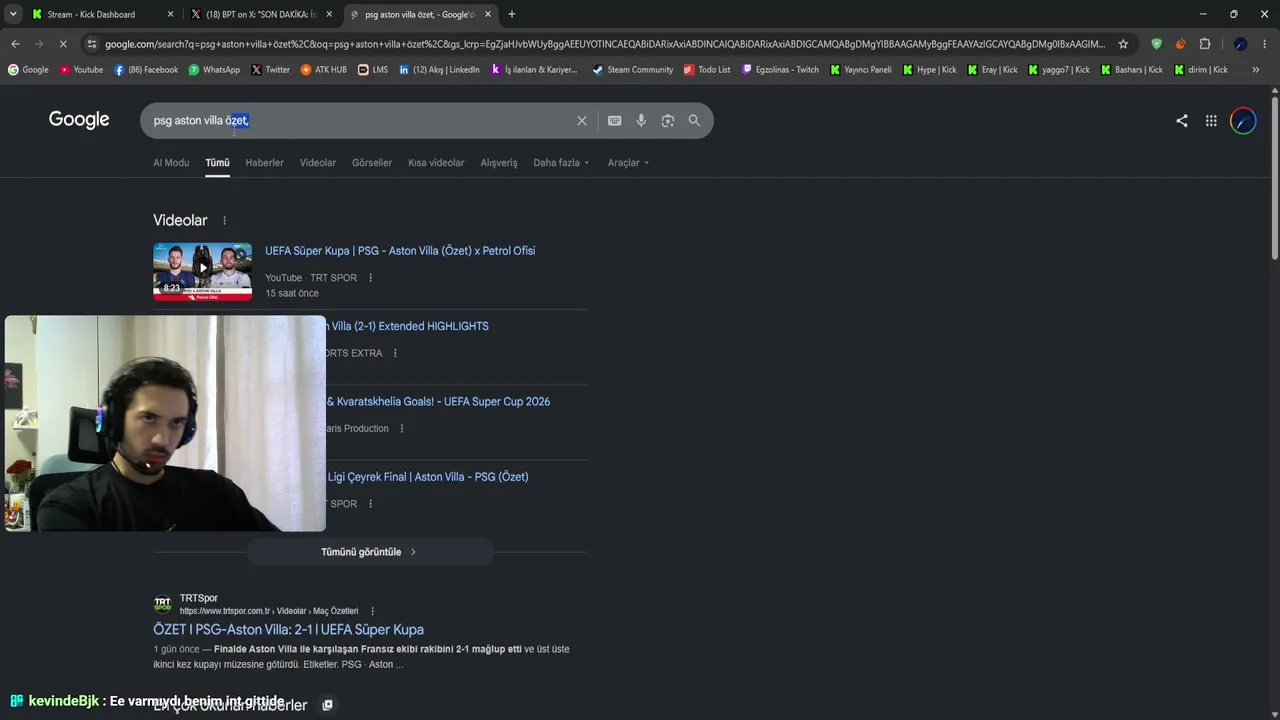Open the TRTSpor site icon result

[x=162, y=604]
